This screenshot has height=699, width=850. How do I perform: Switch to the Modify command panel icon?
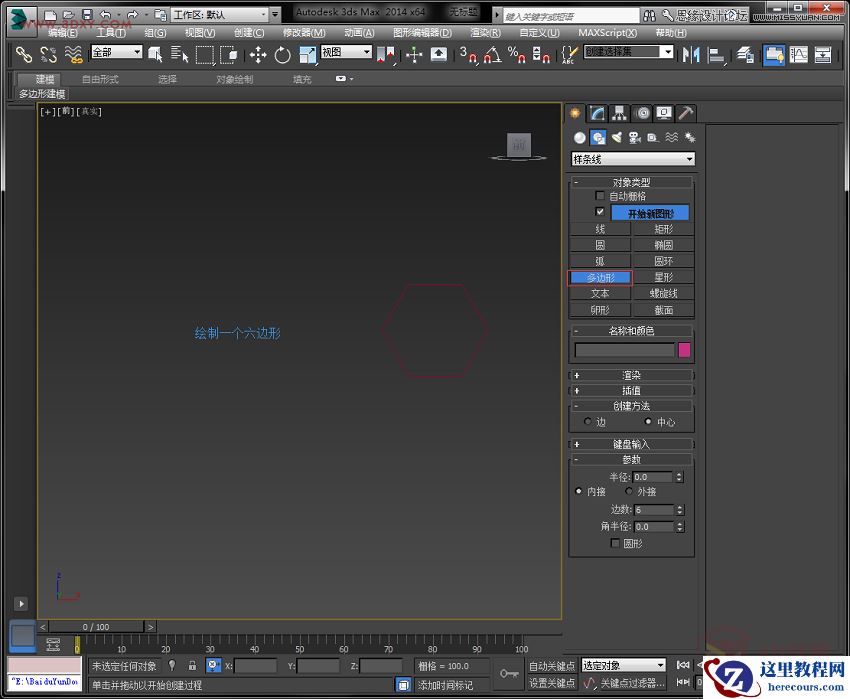coord(597,112)
